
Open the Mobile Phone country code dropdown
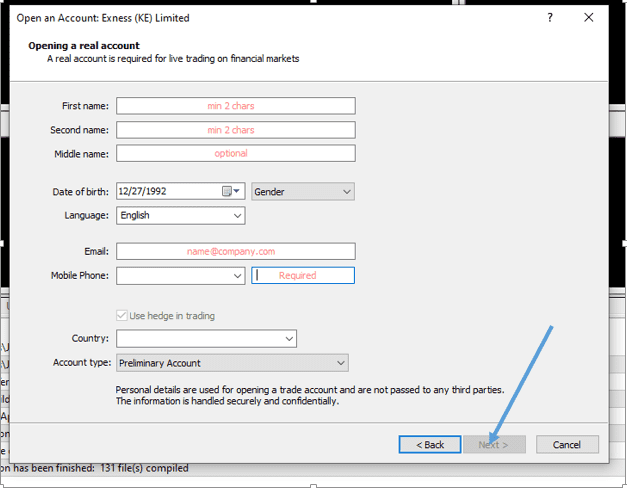pos(181,276)
